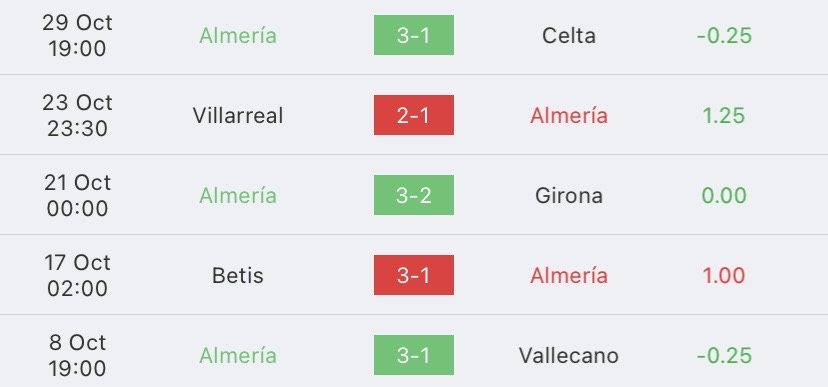Click the red 1.00 handicap value
The image size is (828, 387).
(x=724, y=276)
